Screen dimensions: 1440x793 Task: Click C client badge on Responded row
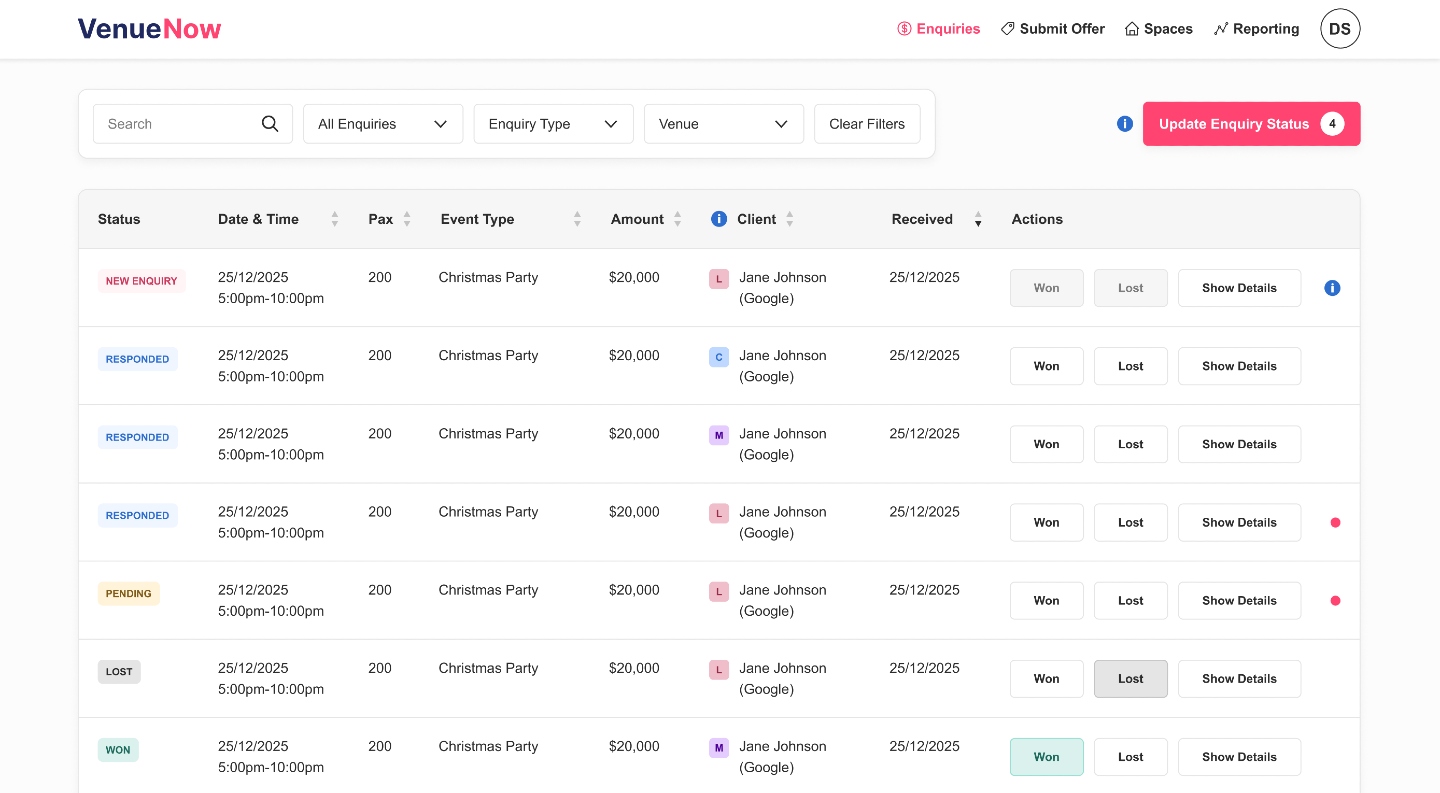click(x=719, y=357)
